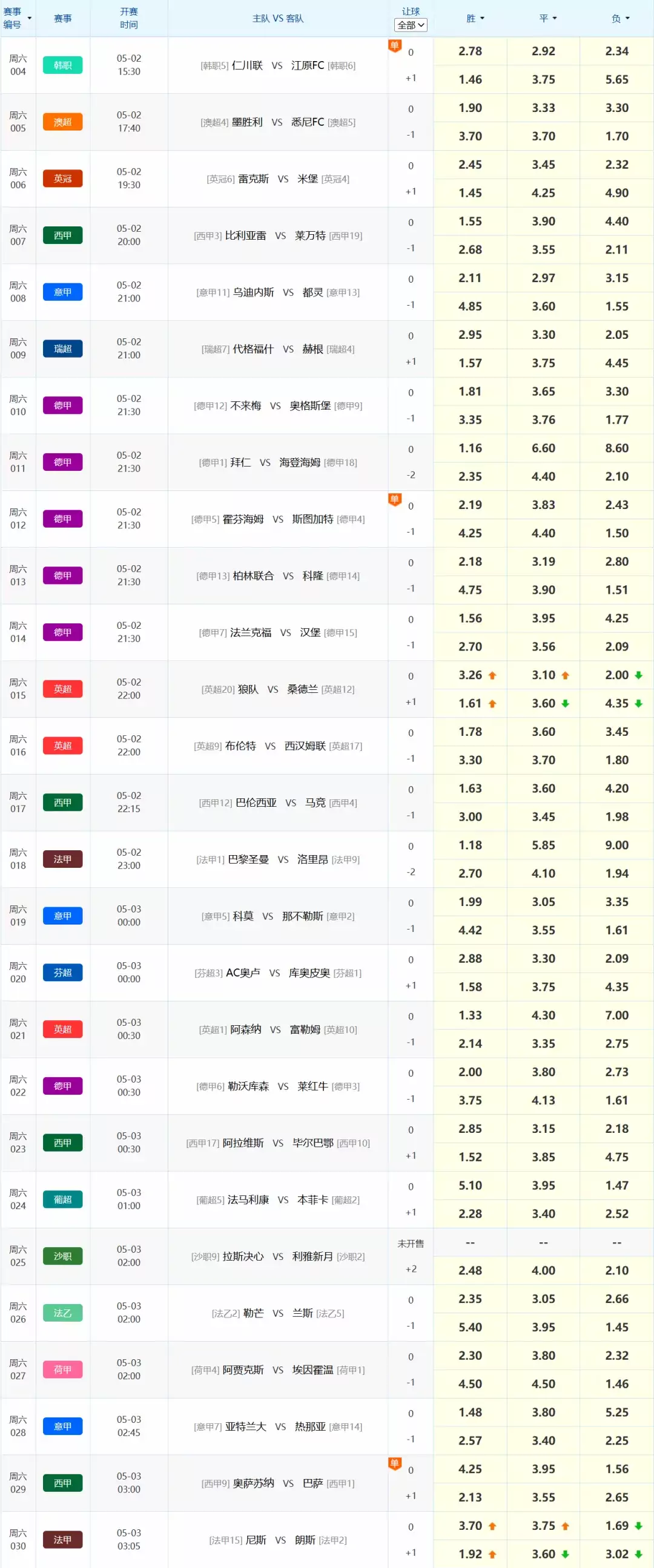Image resolution: width=654 pixels, height=1568 pixels.
Task: Select win odds 1.33 for 阿森纳
Action: 470,1015
